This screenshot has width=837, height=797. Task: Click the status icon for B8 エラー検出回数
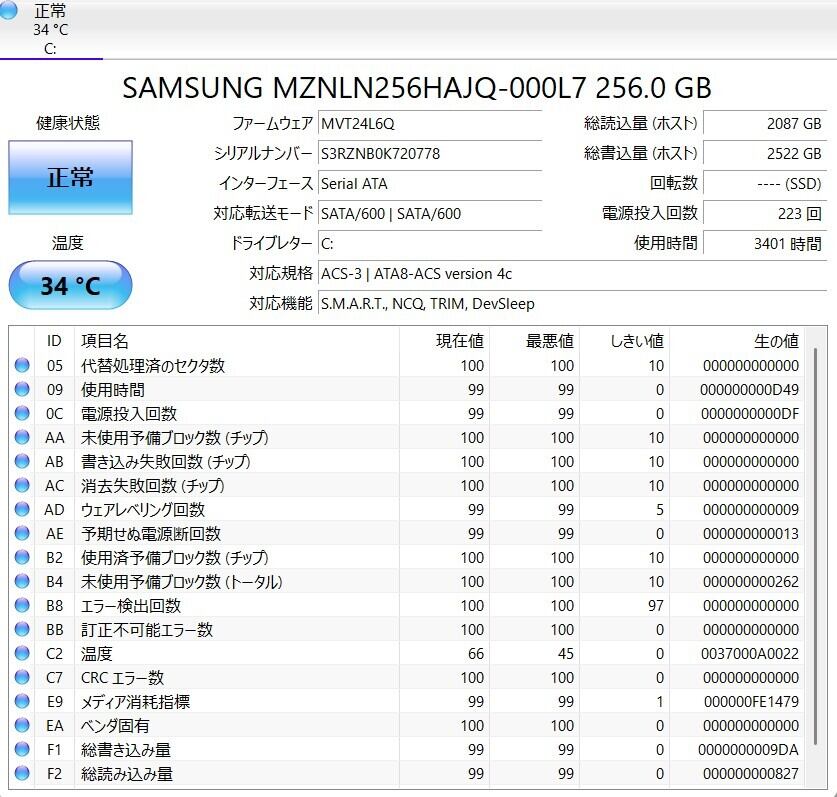[22, 606]
